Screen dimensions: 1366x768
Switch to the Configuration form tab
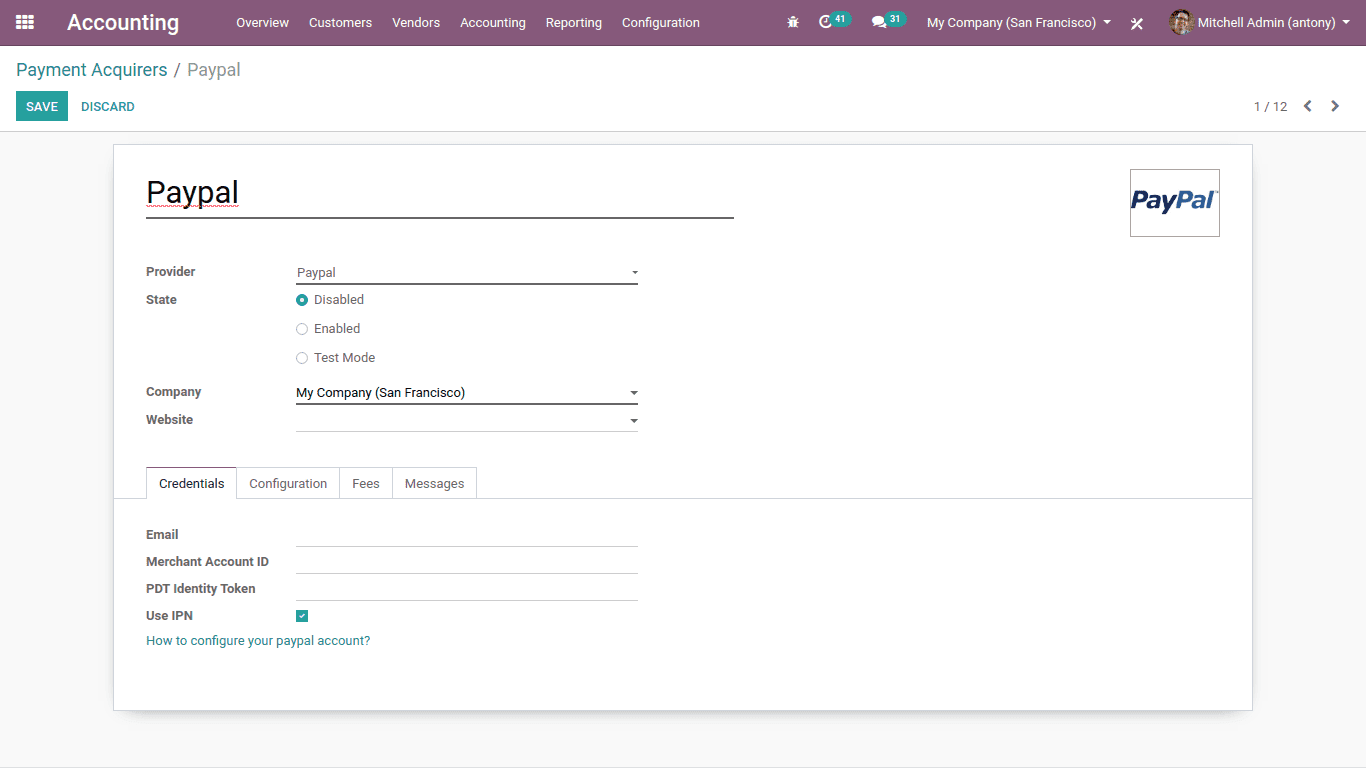click(x=288, y=483)
